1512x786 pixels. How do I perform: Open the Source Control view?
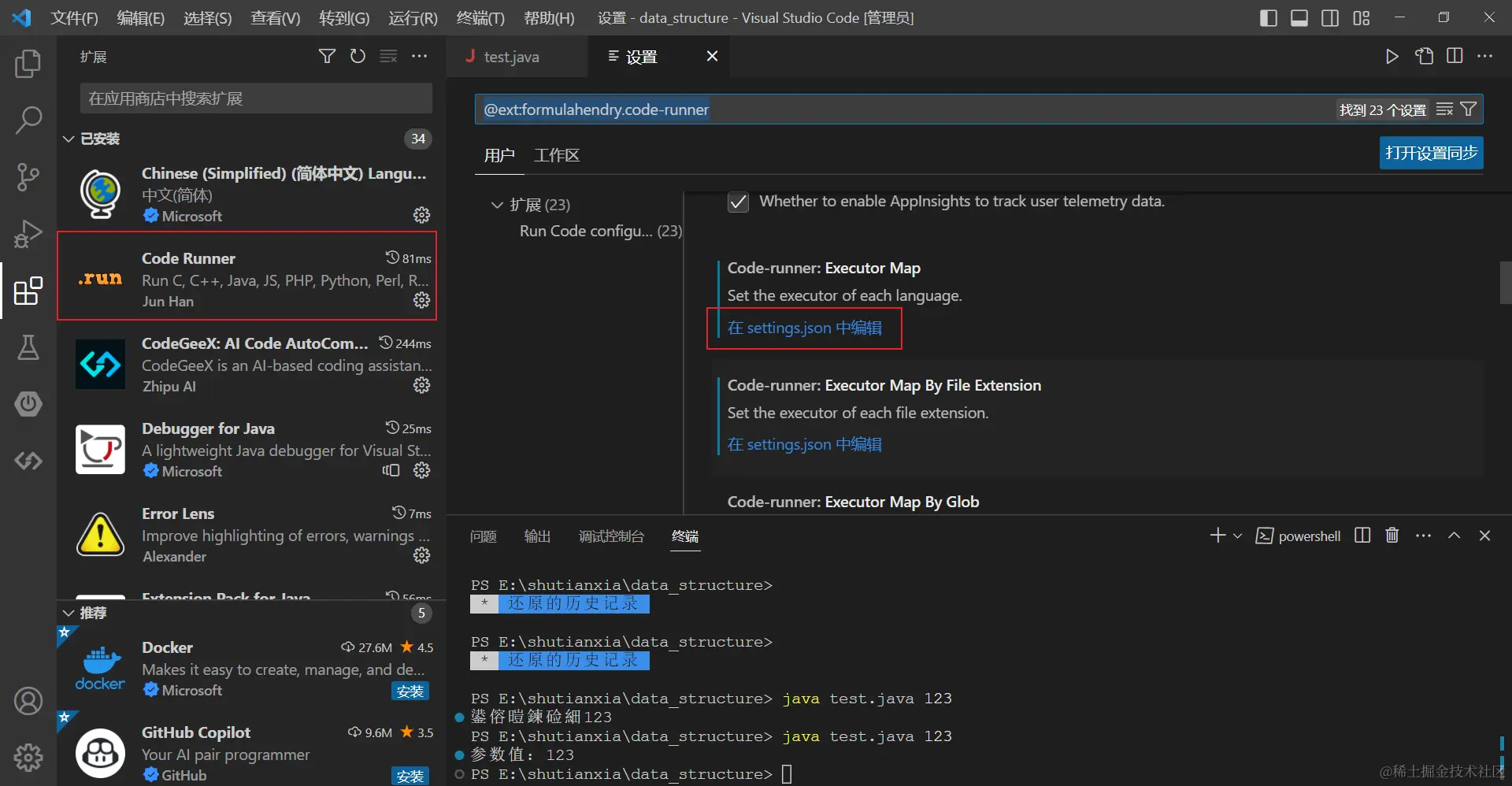pos(28,176)
